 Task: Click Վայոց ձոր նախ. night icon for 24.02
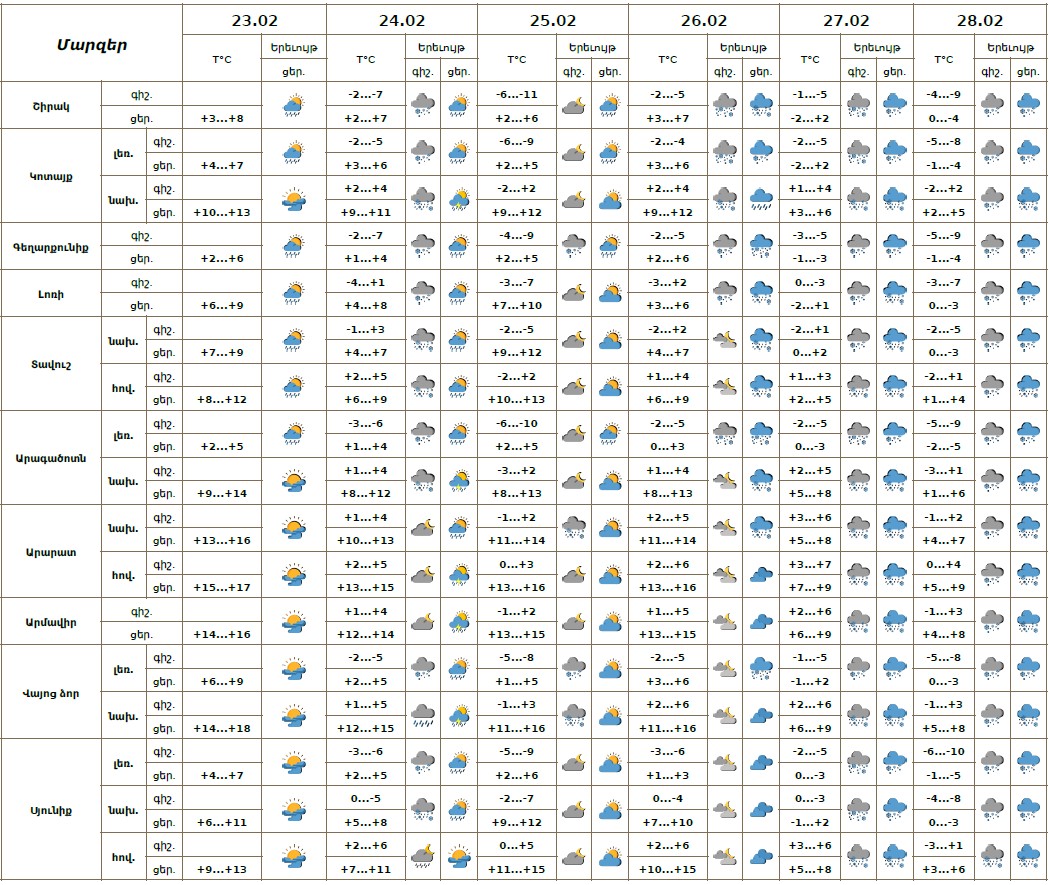pos(422,715)
